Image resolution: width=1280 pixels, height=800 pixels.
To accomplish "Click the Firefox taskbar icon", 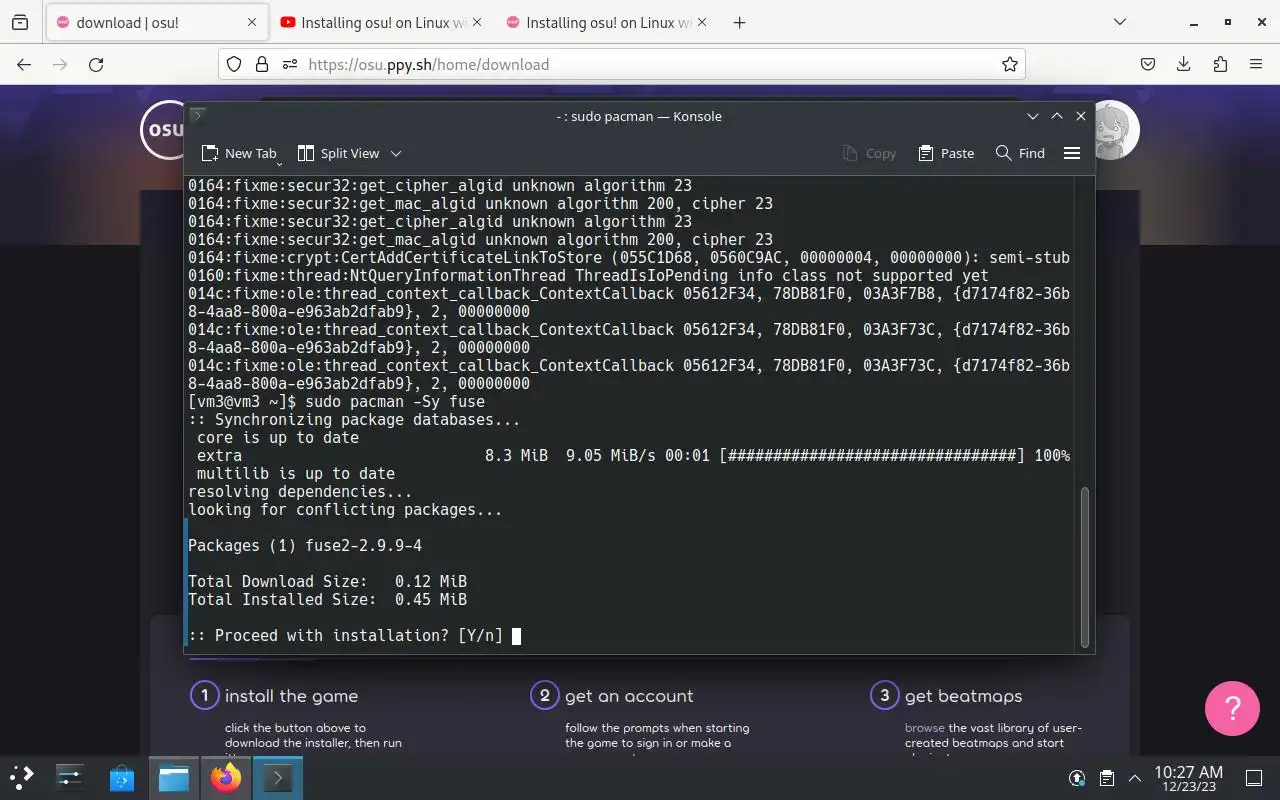I will 226,777.
